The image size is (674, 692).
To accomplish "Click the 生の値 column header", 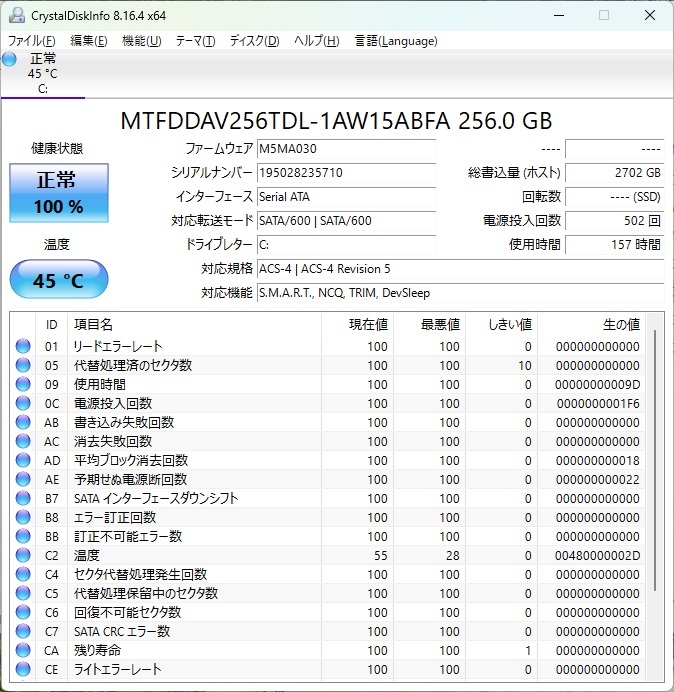I will click(591, 324).
